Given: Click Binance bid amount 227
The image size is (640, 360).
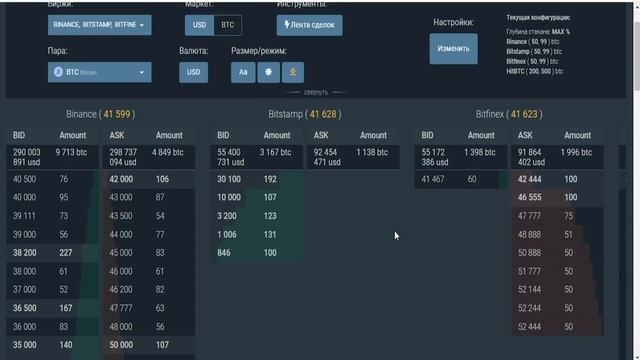Looking at the screenshot, I should tap(66, 253).
